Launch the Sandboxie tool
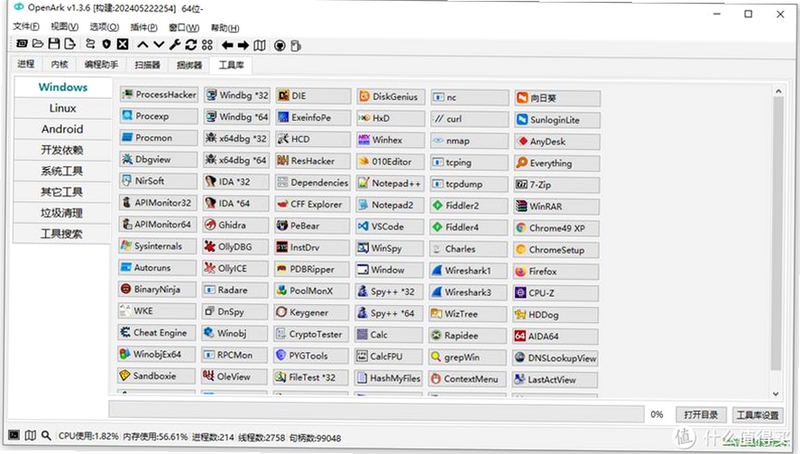The image size is (800, 454). point(156,376)
